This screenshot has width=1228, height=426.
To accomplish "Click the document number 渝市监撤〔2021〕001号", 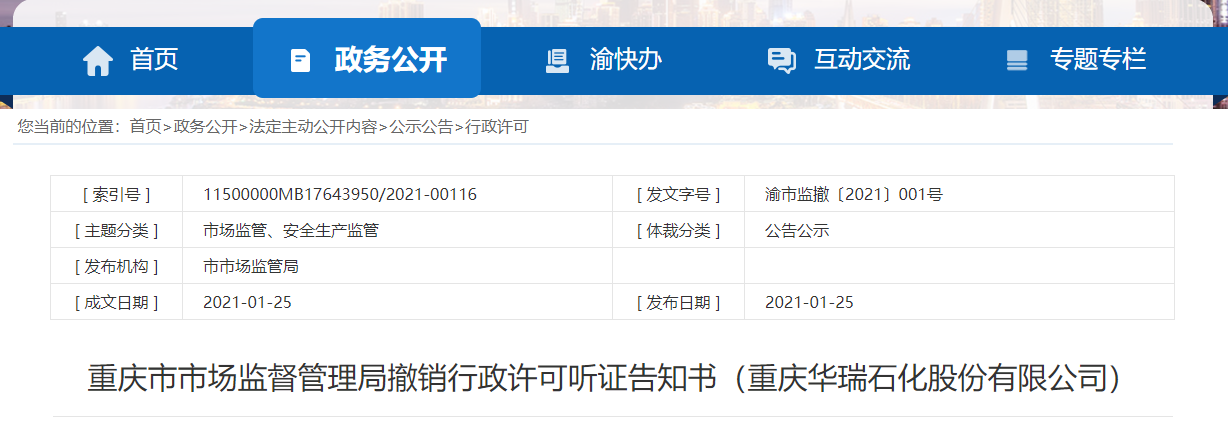I will [854, 194].
